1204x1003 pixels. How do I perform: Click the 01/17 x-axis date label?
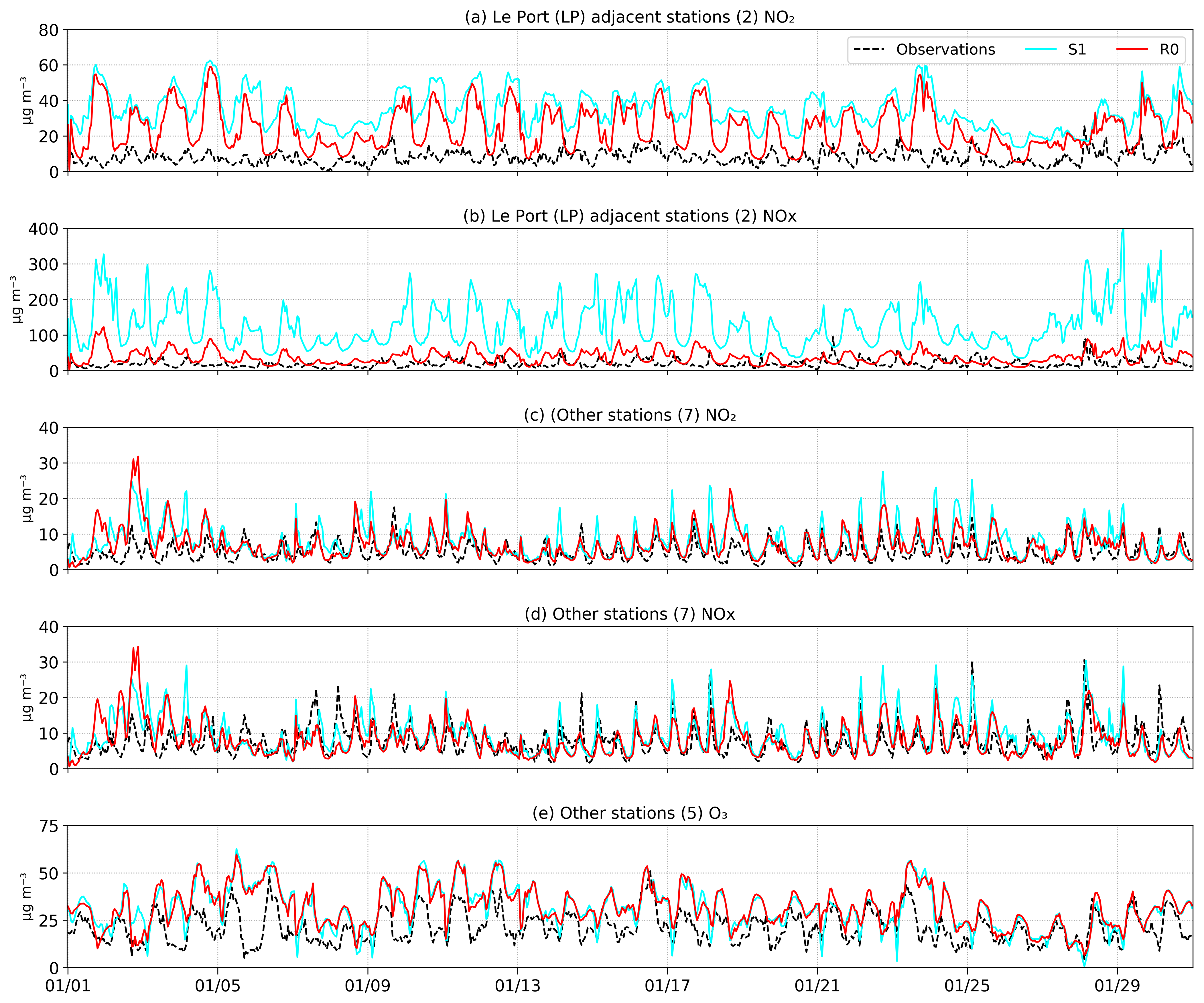coord(668,986)
